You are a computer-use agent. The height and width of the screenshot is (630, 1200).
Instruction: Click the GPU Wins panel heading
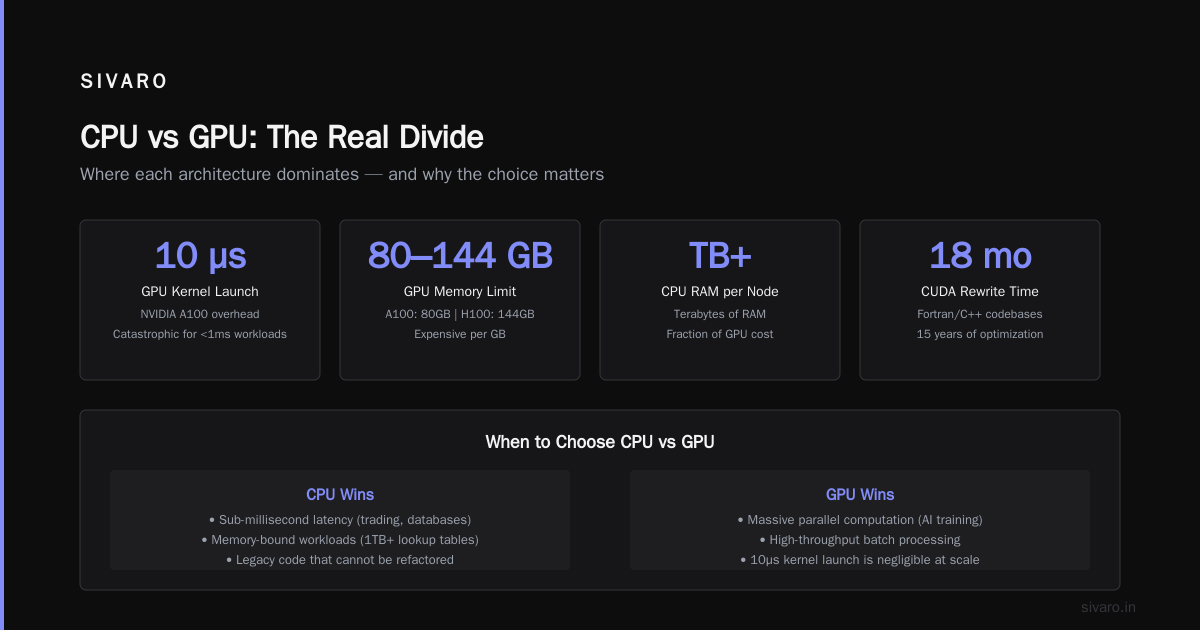pos(860,495)
